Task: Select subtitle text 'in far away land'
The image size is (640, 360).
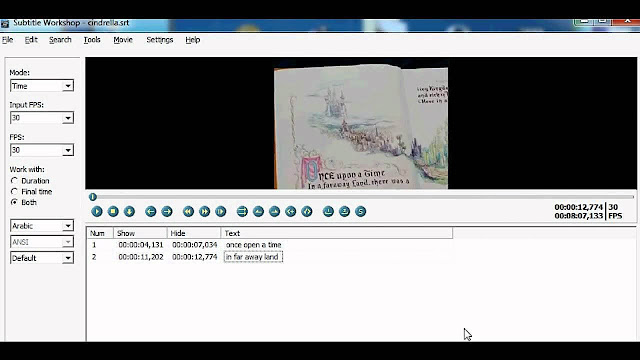Action: (x=253, y=257)
